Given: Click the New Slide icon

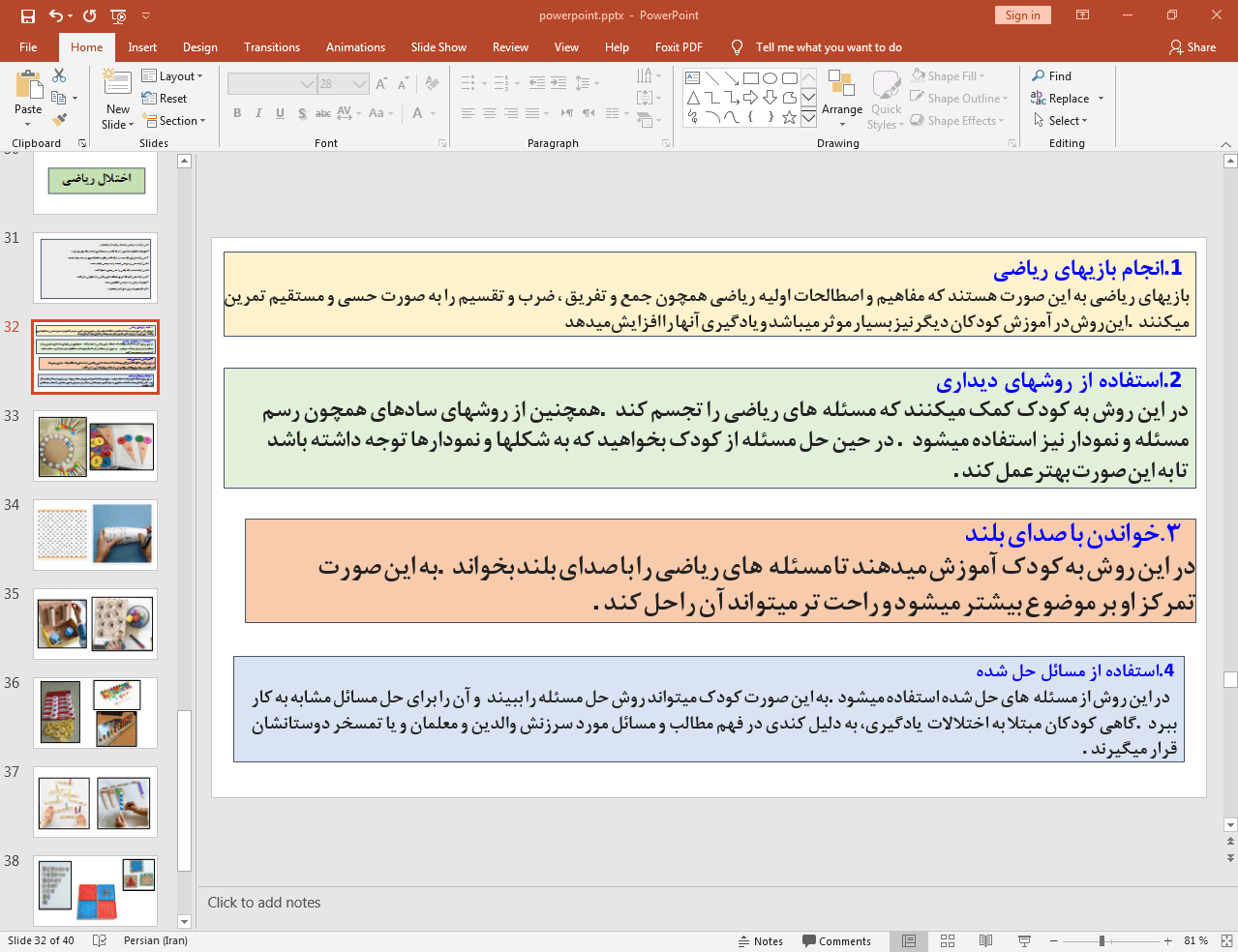Looking at the screenshot, I should [117, 82].
